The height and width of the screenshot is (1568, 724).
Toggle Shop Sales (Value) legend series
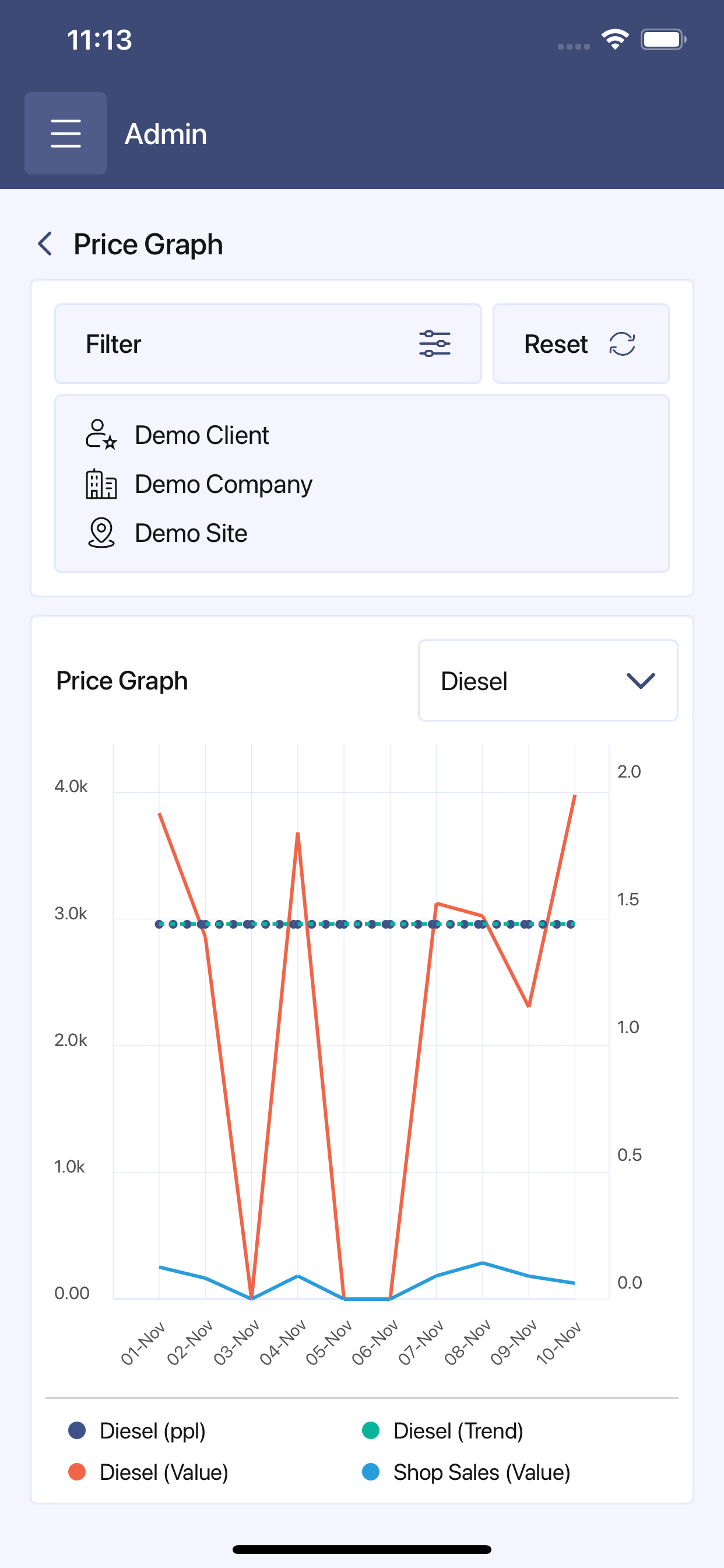click(466, 1472)
